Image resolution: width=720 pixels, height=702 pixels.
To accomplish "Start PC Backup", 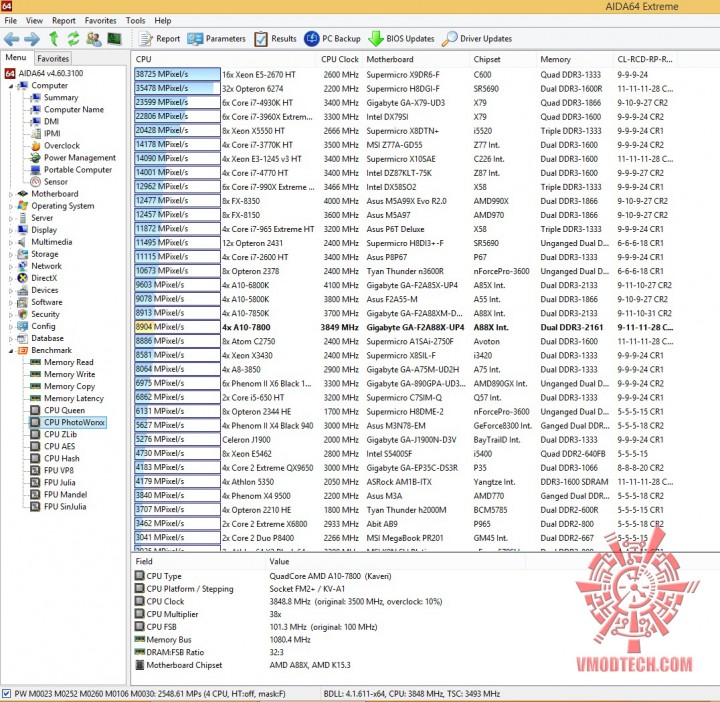I will point(332,39).
